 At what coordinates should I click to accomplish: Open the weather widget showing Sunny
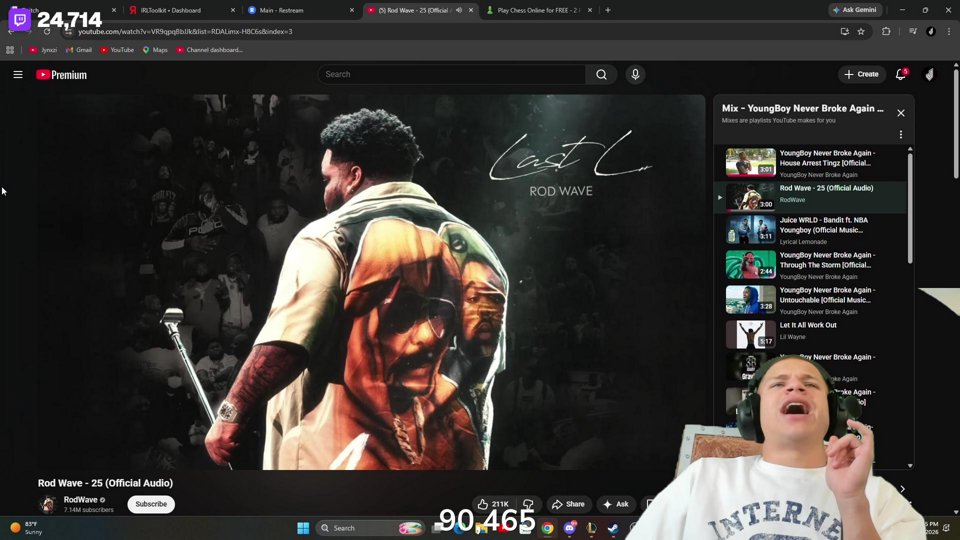(27, 528)
